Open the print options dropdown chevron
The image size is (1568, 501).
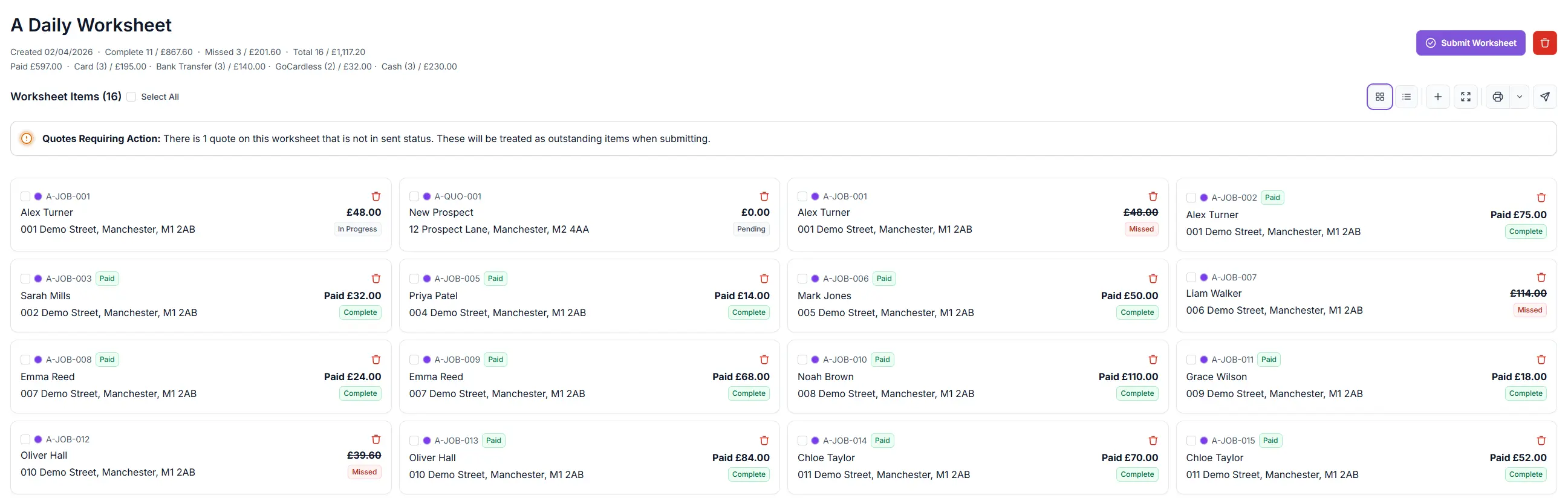[1519, 96]
